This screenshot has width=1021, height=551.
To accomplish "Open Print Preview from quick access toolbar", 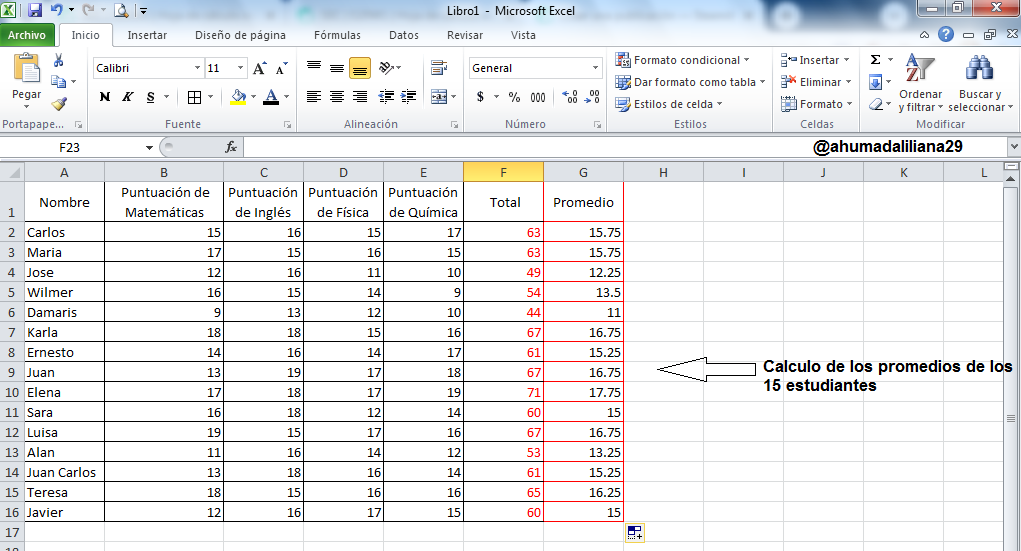I will point(121,10).
